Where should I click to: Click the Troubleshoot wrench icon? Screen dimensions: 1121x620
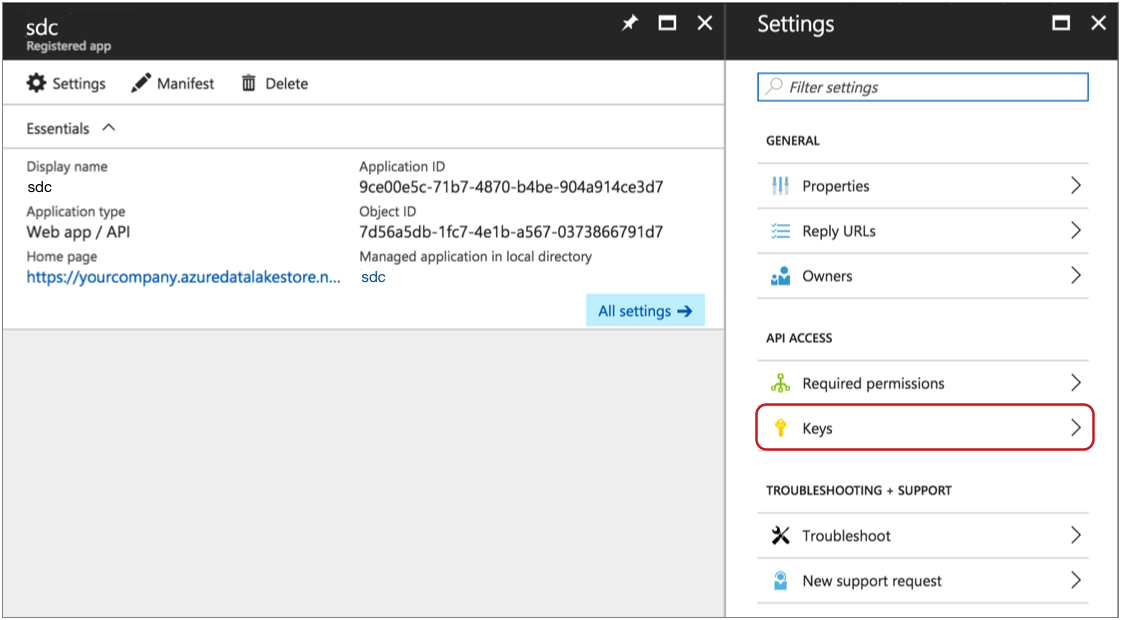point(780,536)
